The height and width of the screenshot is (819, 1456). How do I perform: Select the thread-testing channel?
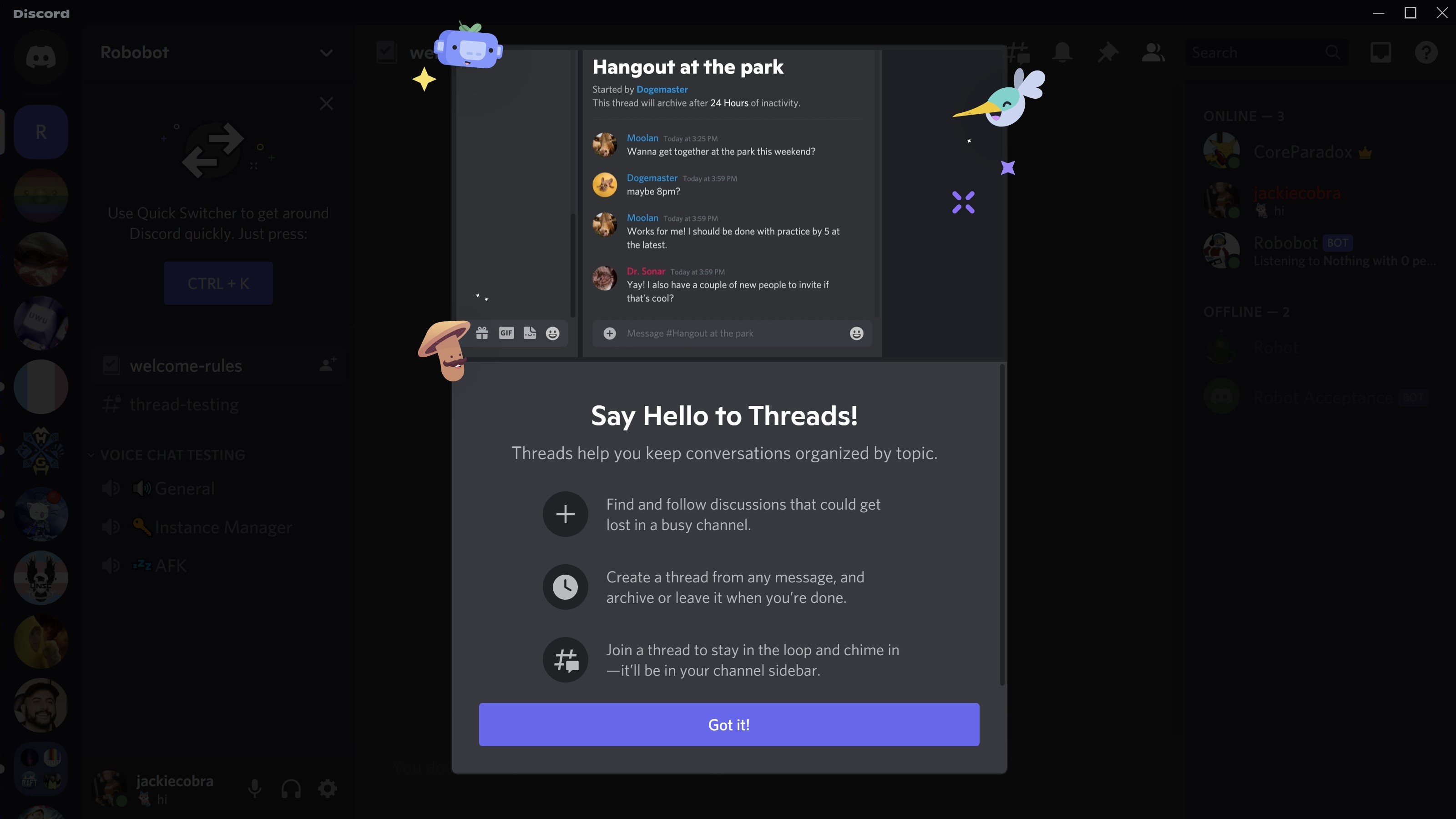(x=183, y=405)
